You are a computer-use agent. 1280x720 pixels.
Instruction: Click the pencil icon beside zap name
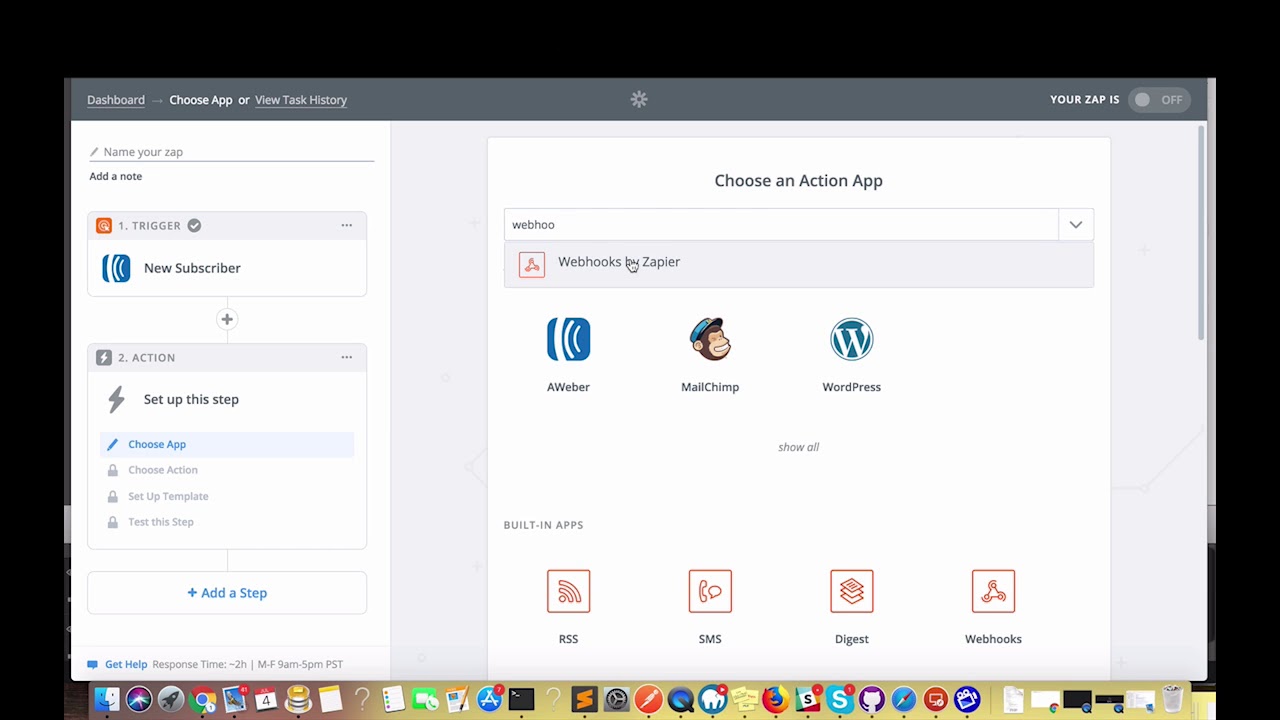click(94, 152)
